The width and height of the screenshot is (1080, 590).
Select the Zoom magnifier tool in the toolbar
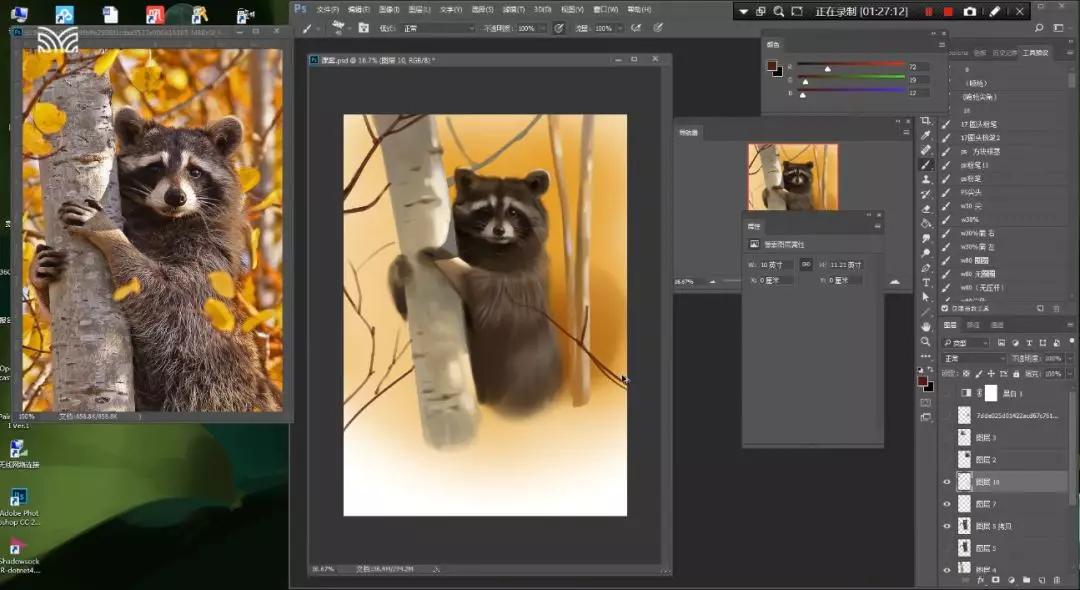click(926, 341)
